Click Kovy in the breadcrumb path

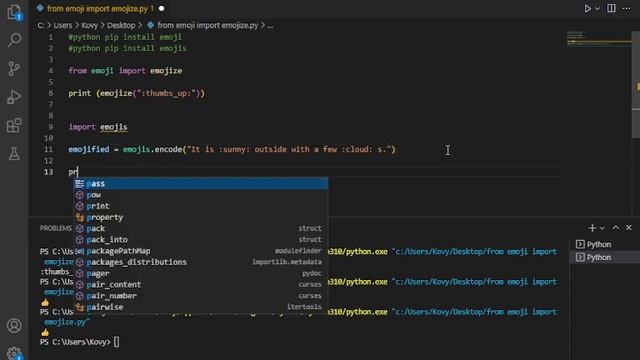89,25
